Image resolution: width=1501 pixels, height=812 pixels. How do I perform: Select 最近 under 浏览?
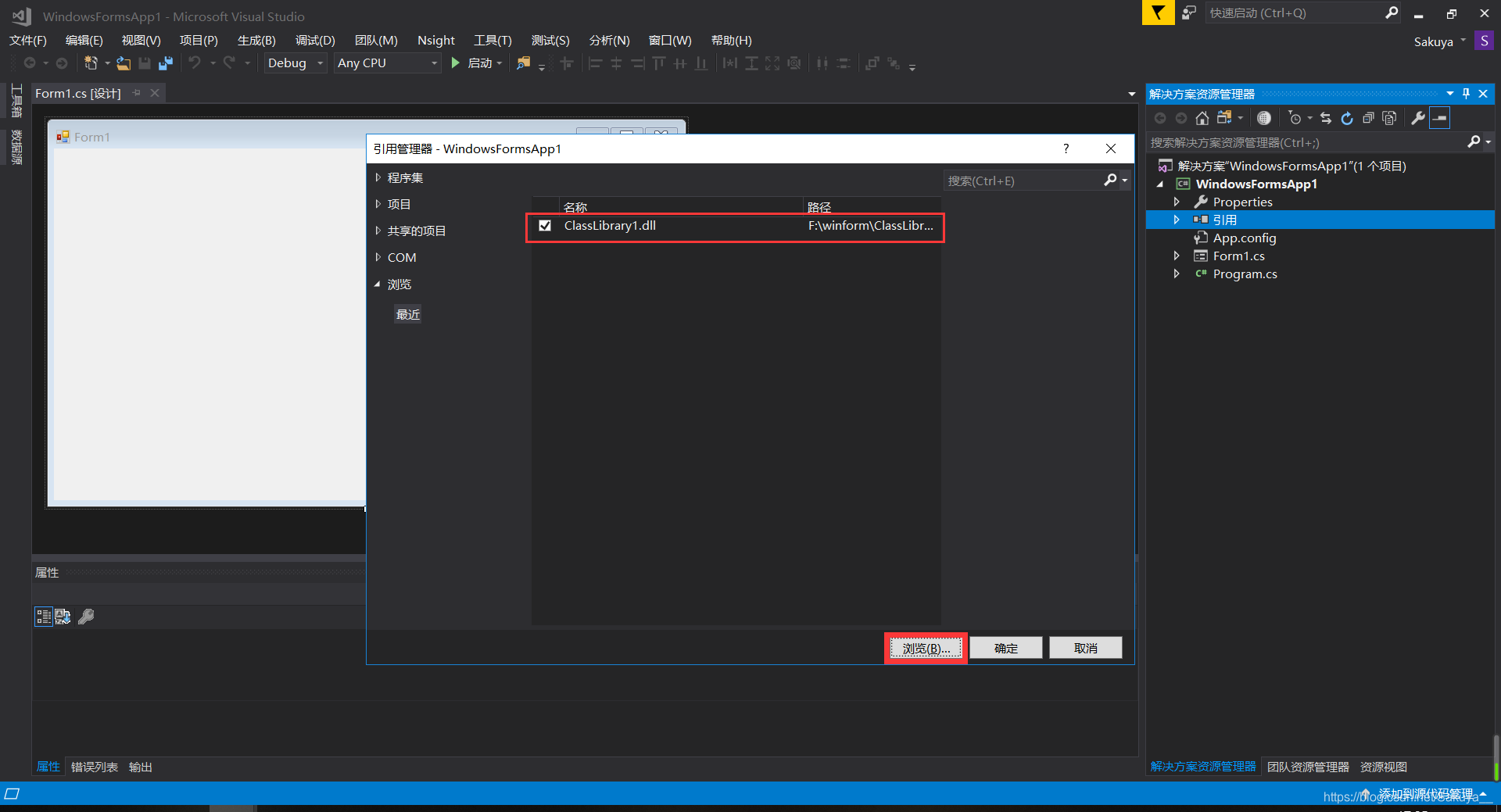tap(408, 314)
